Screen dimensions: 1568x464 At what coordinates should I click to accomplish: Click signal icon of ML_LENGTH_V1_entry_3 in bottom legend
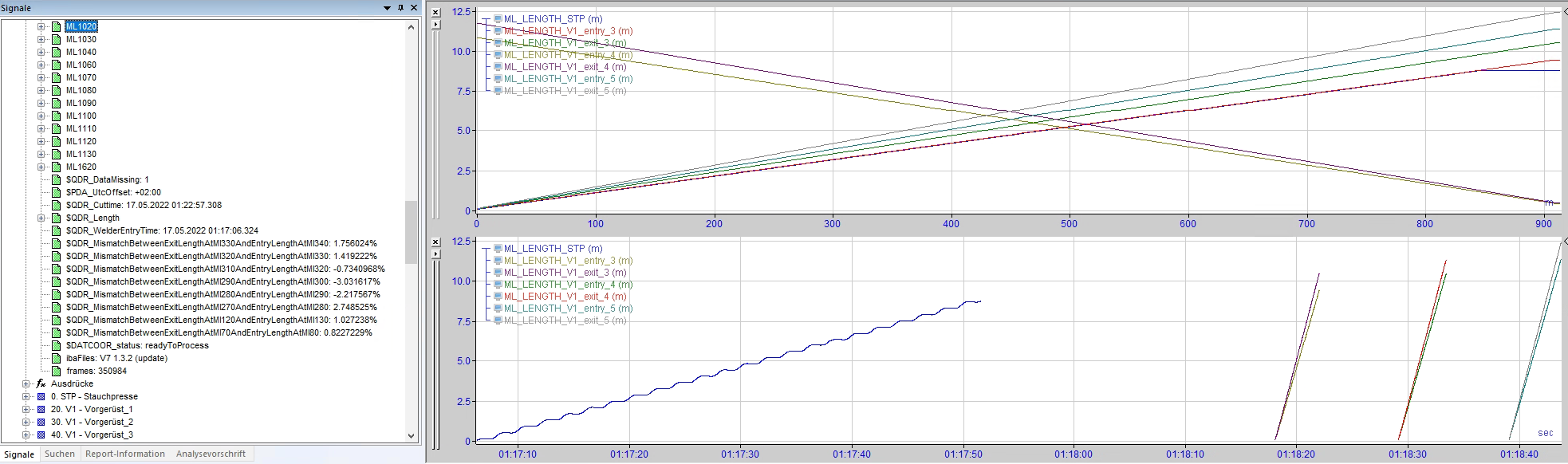tap(498, 261)
